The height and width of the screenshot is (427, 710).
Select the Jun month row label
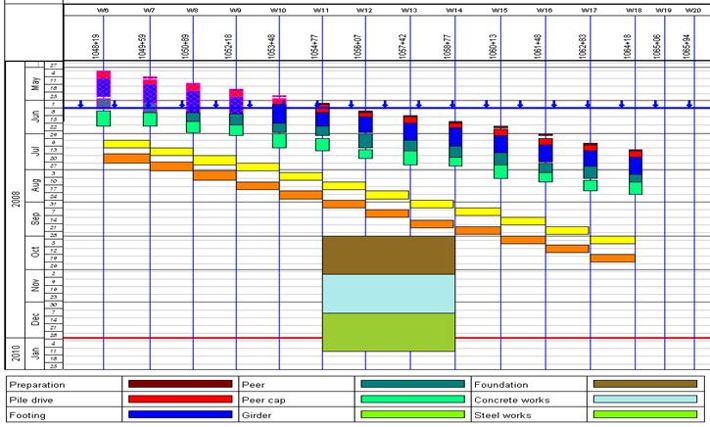point(35,116)
